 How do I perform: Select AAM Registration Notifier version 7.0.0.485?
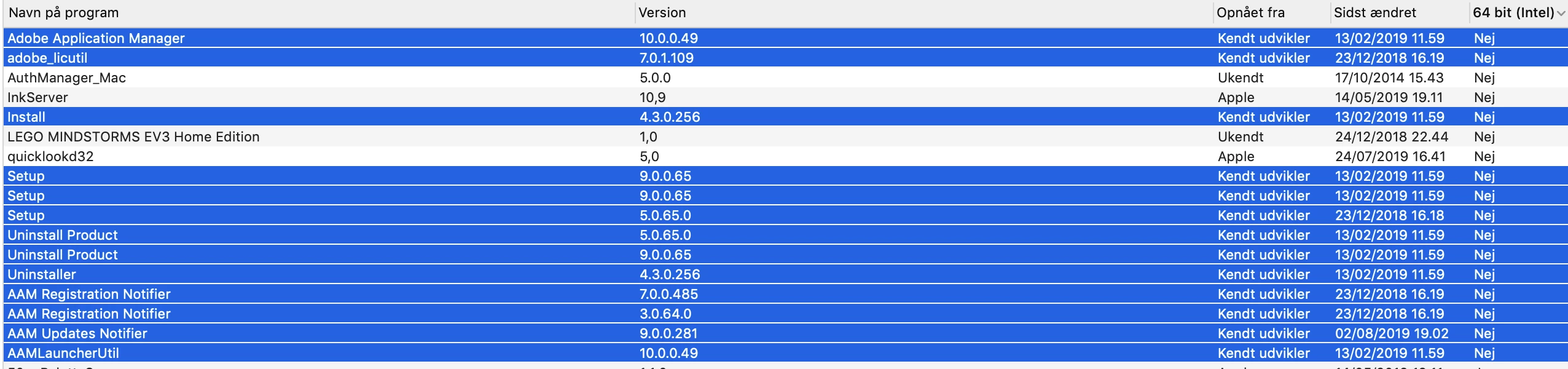(x=786, y=294)
